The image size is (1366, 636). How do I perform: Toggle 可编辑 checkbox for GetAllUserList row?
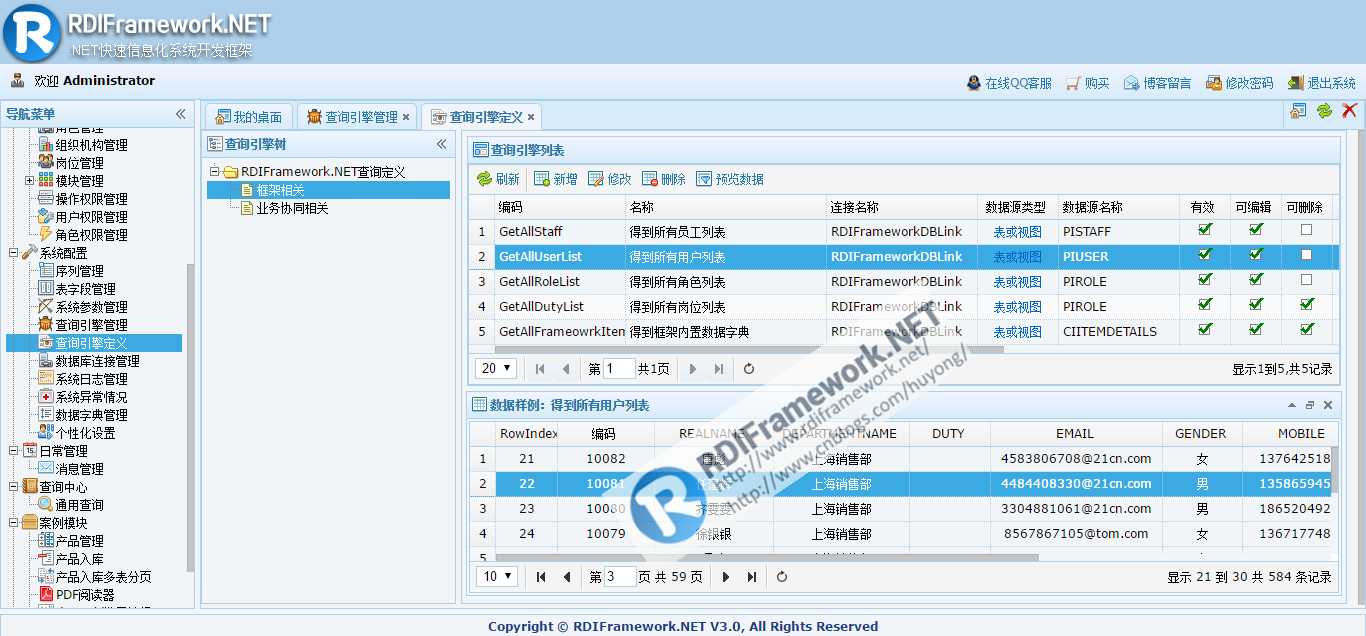1256,255
